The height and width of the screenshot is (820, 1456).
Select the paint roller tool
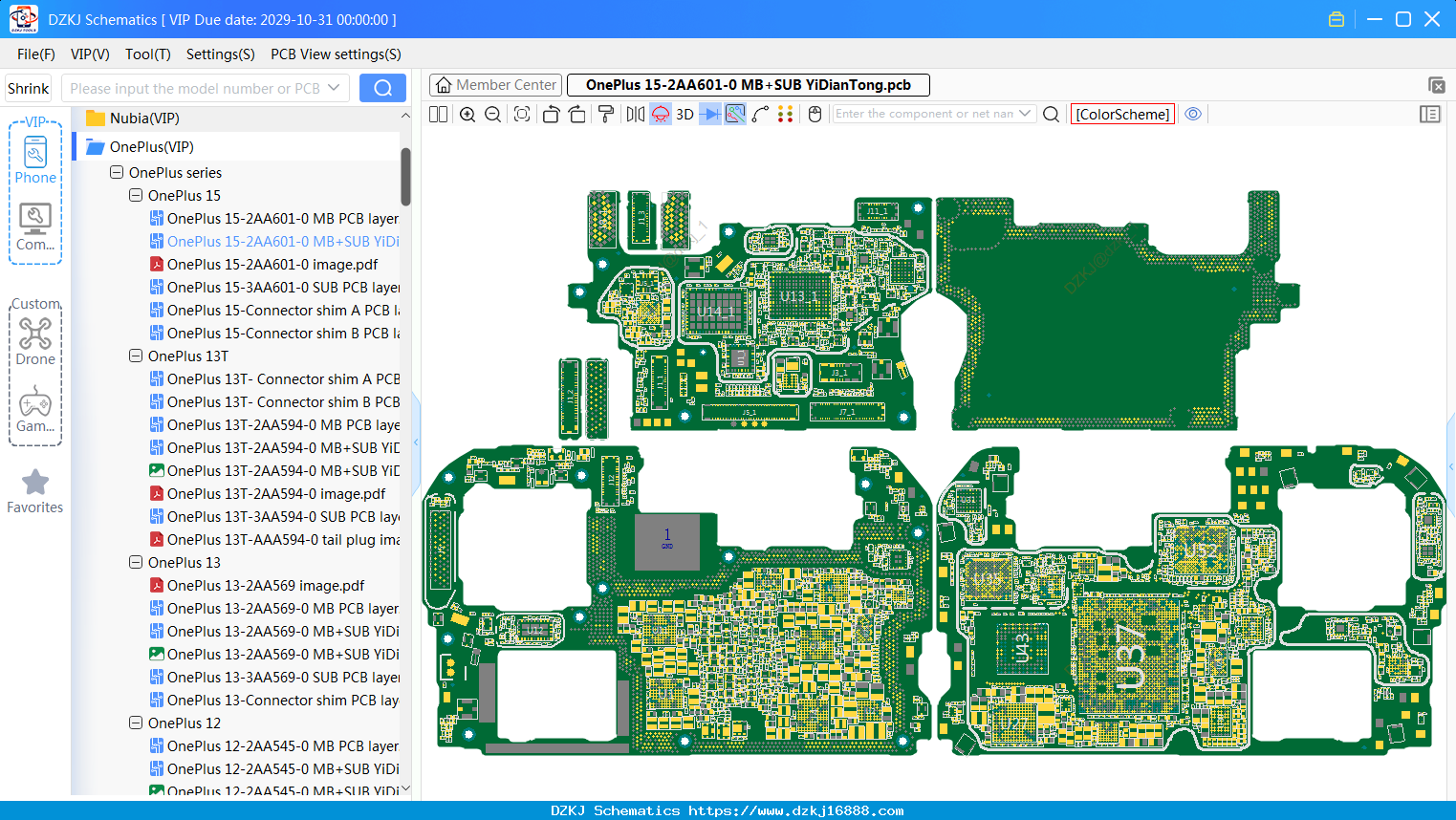click(x=606, y=114)
